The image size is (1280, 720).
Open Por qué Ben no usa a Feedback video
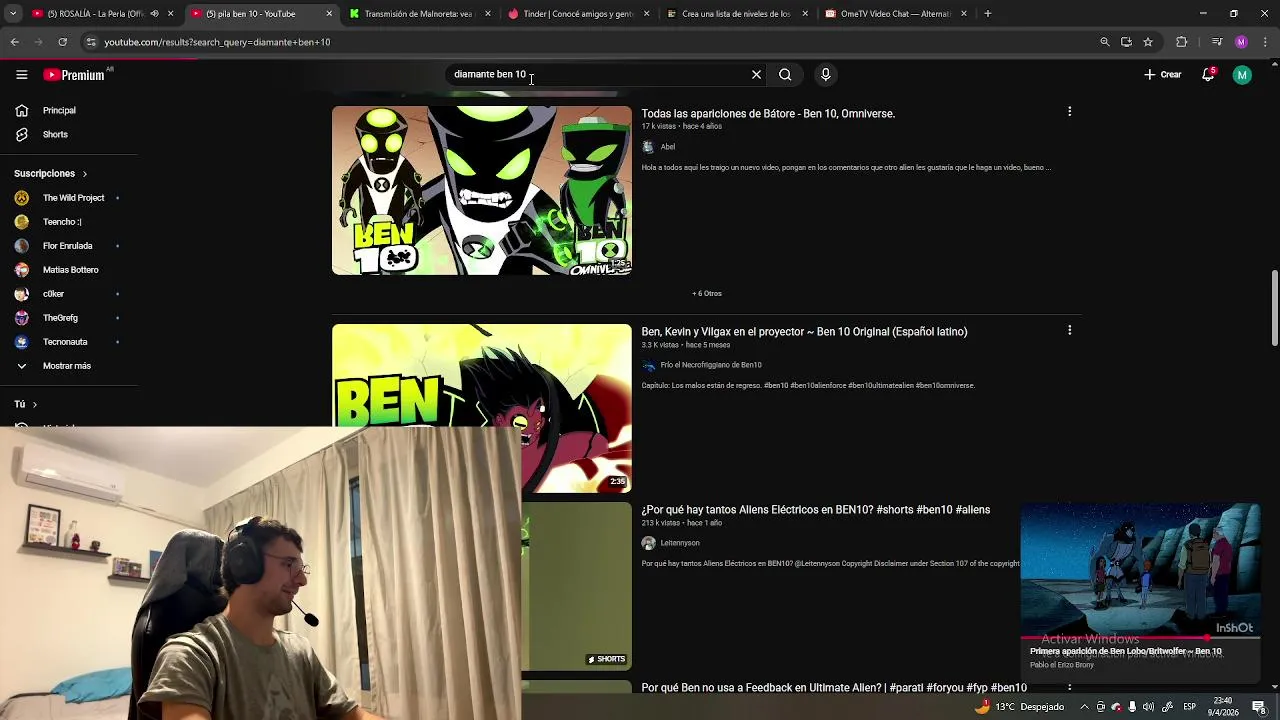click(x=834, y=688)
